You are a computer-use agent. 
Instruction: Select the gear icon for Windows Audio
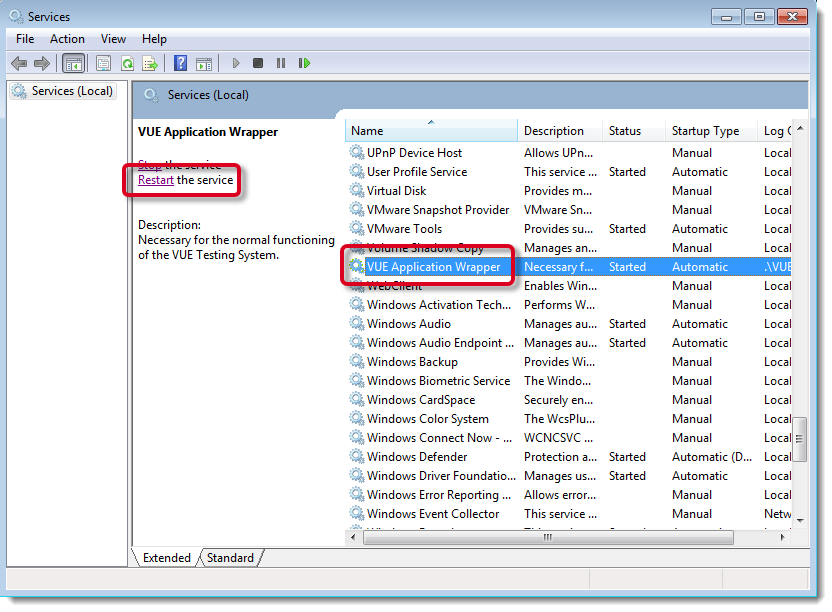coord(357,324)
